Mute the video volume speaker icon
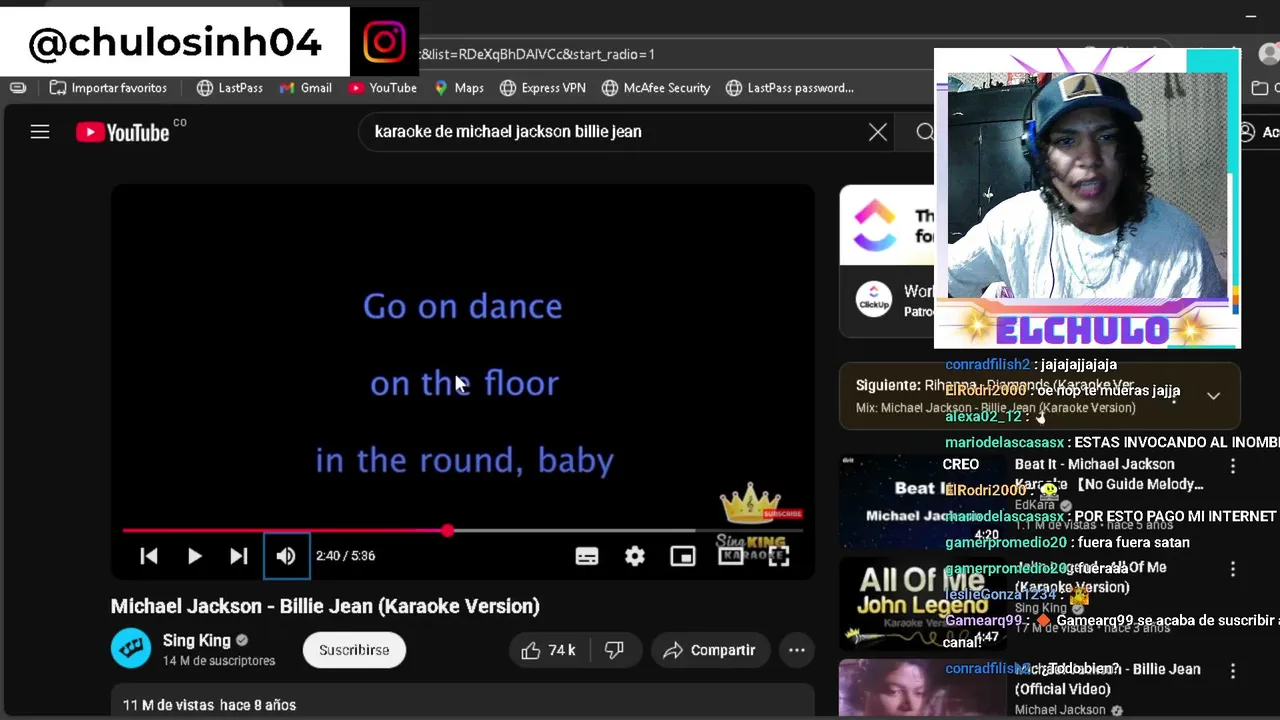Viewport: 1280px width, 720px height. tap(286, 556)
